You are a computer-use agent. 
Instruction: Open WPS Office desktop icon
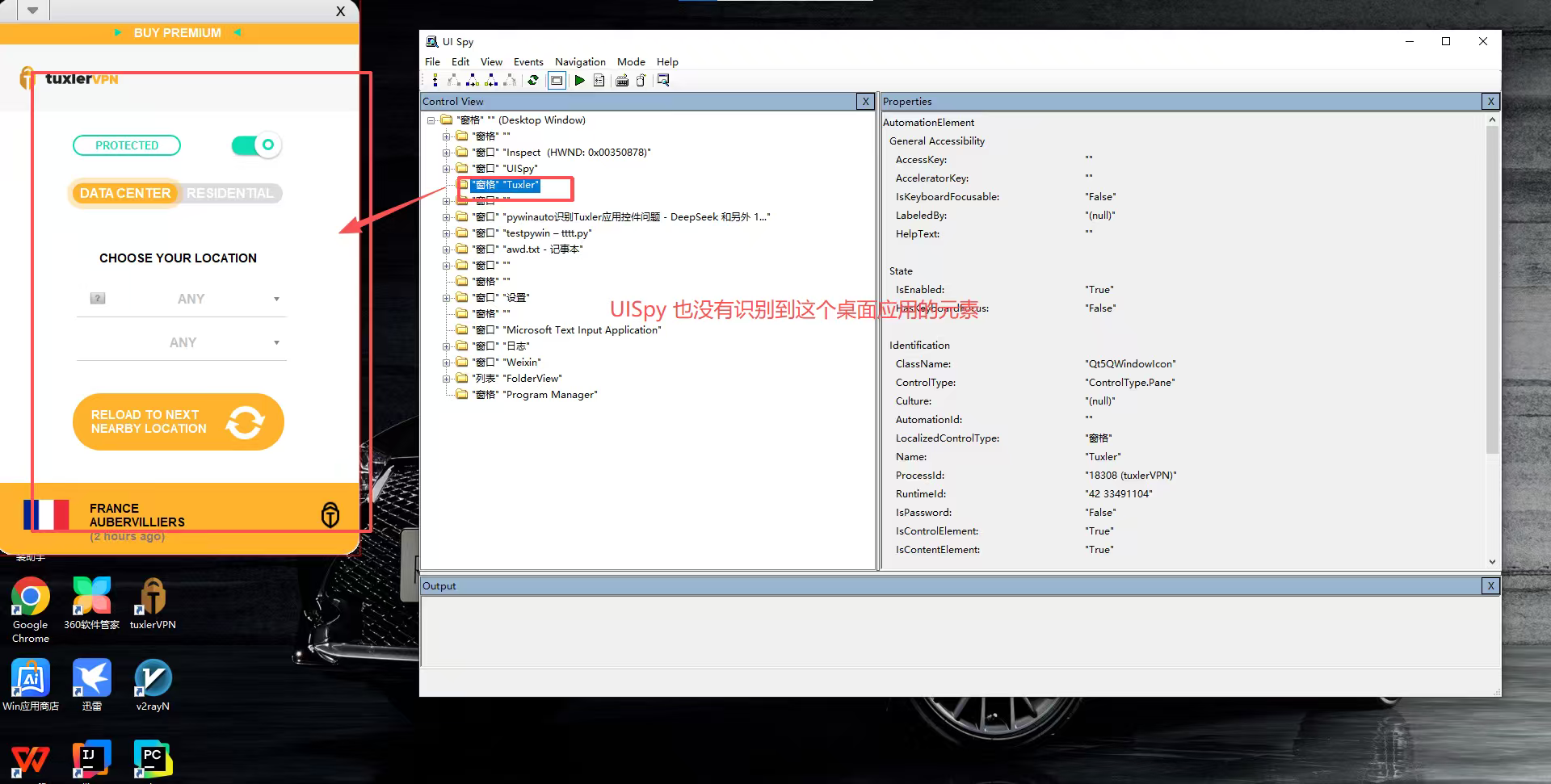click(x=31, y=760)
